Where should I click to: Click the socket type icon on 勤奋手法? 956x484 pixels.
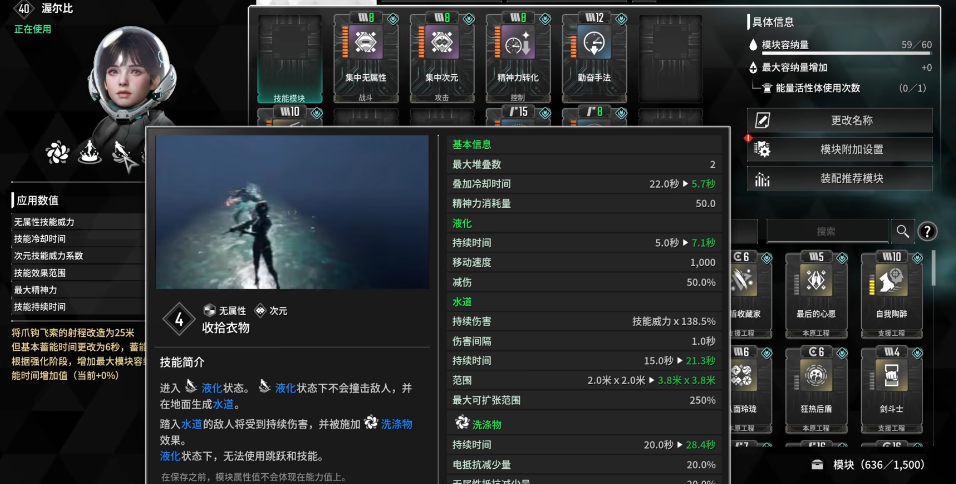click(x=621, y=20)
